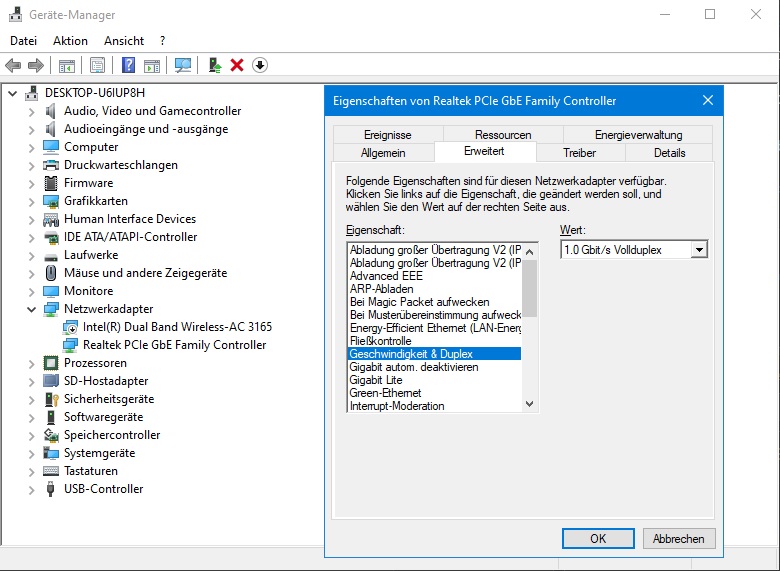
Task: Click the Prozessoren CPU icon
Action: pos(51,363)
